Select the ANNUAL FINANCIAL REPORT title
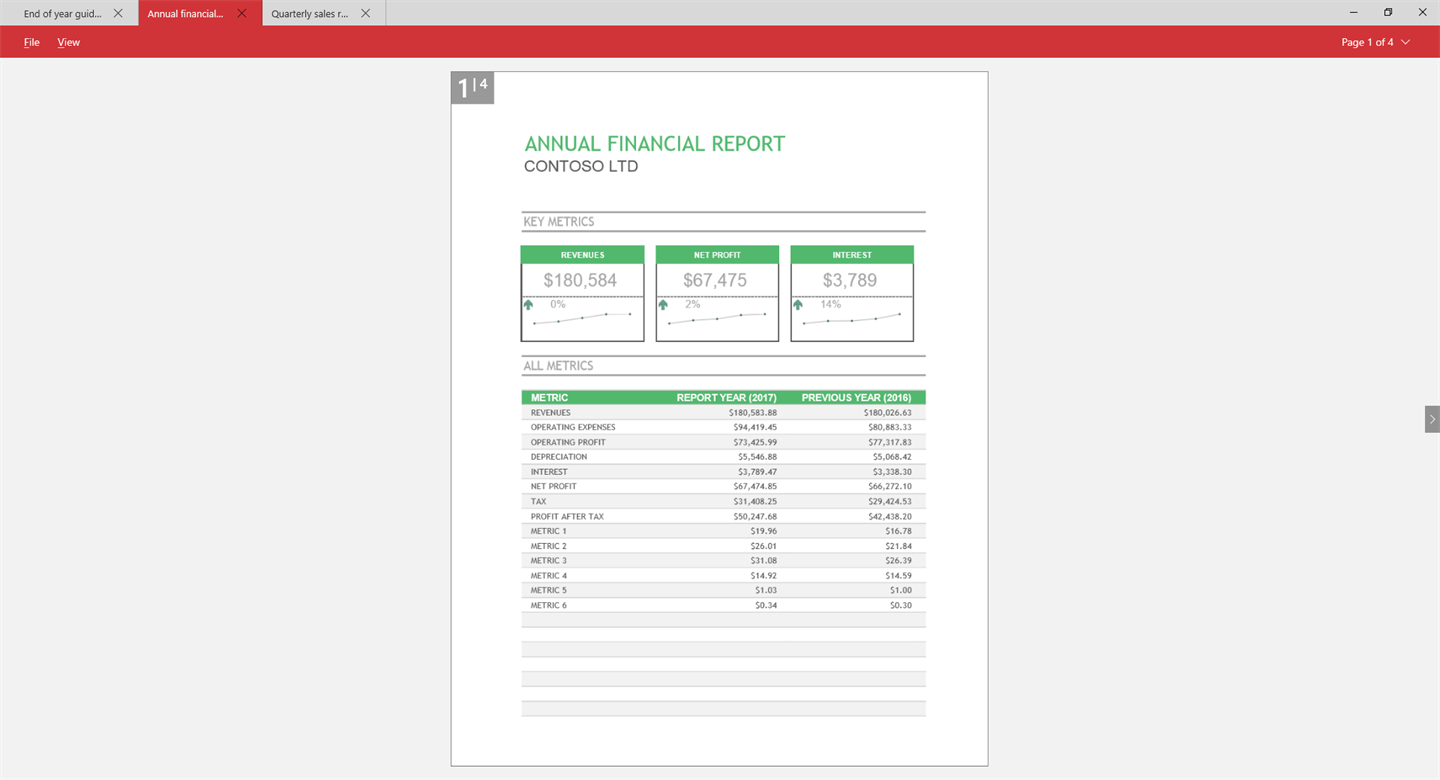The width and height of the screenshot is (1440, 780). coord(655,144)
